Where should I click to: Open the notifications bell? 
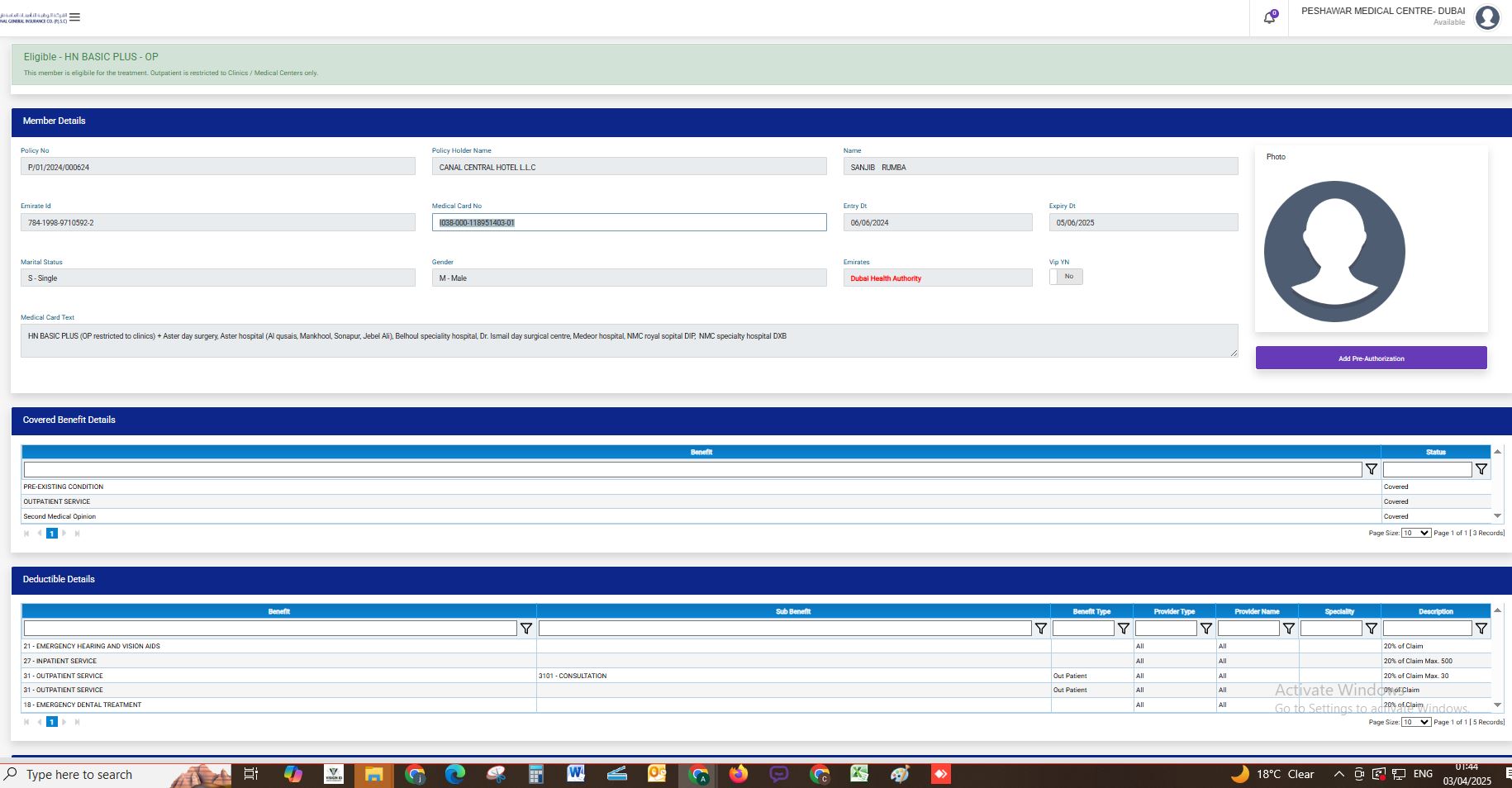(1269, 17)
